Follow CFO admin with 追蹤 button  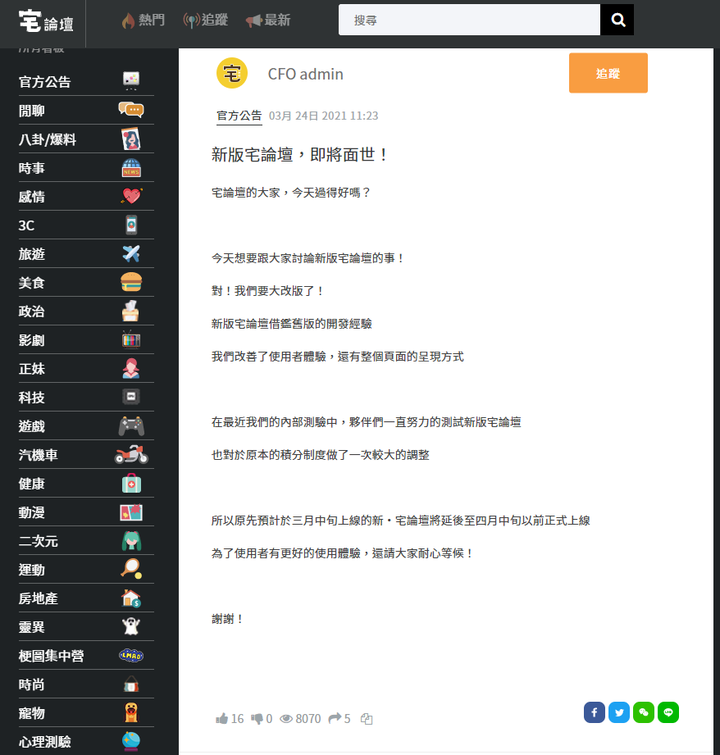pyautogui.click(x=608, y=73)
